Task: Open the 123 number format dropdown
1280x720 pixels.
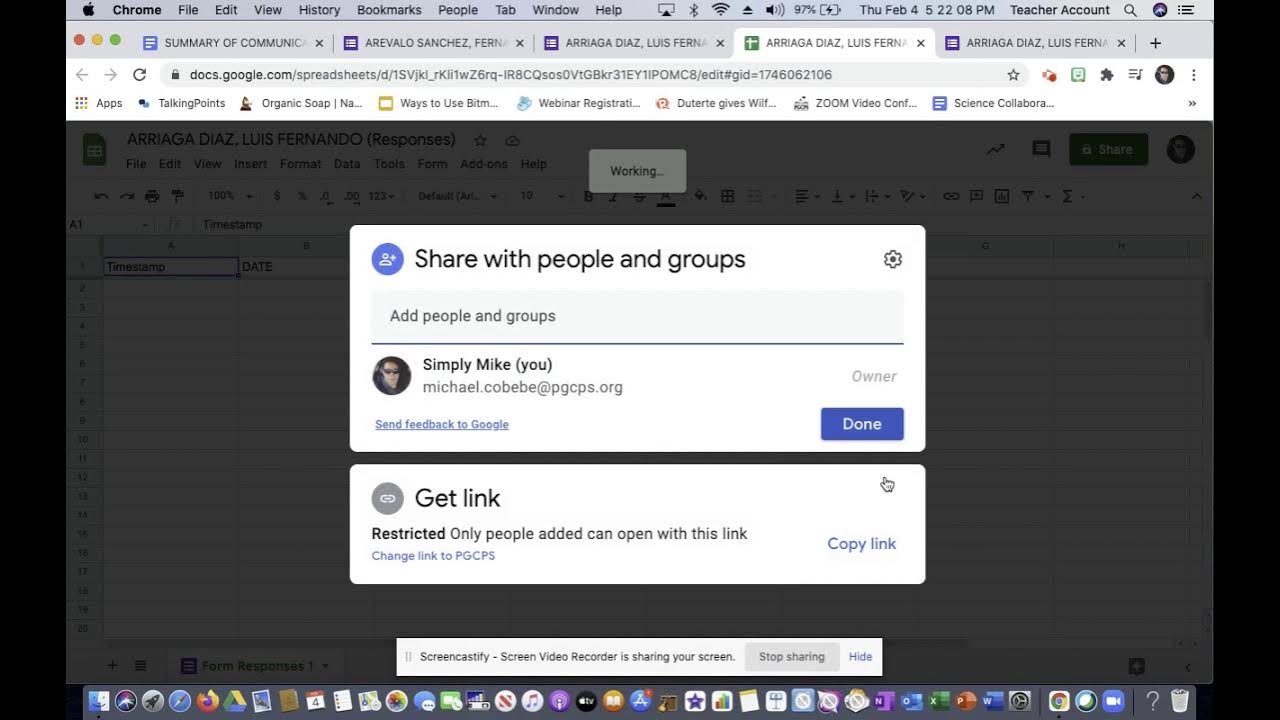Action: pyautogui.click(x=382, y=196)
